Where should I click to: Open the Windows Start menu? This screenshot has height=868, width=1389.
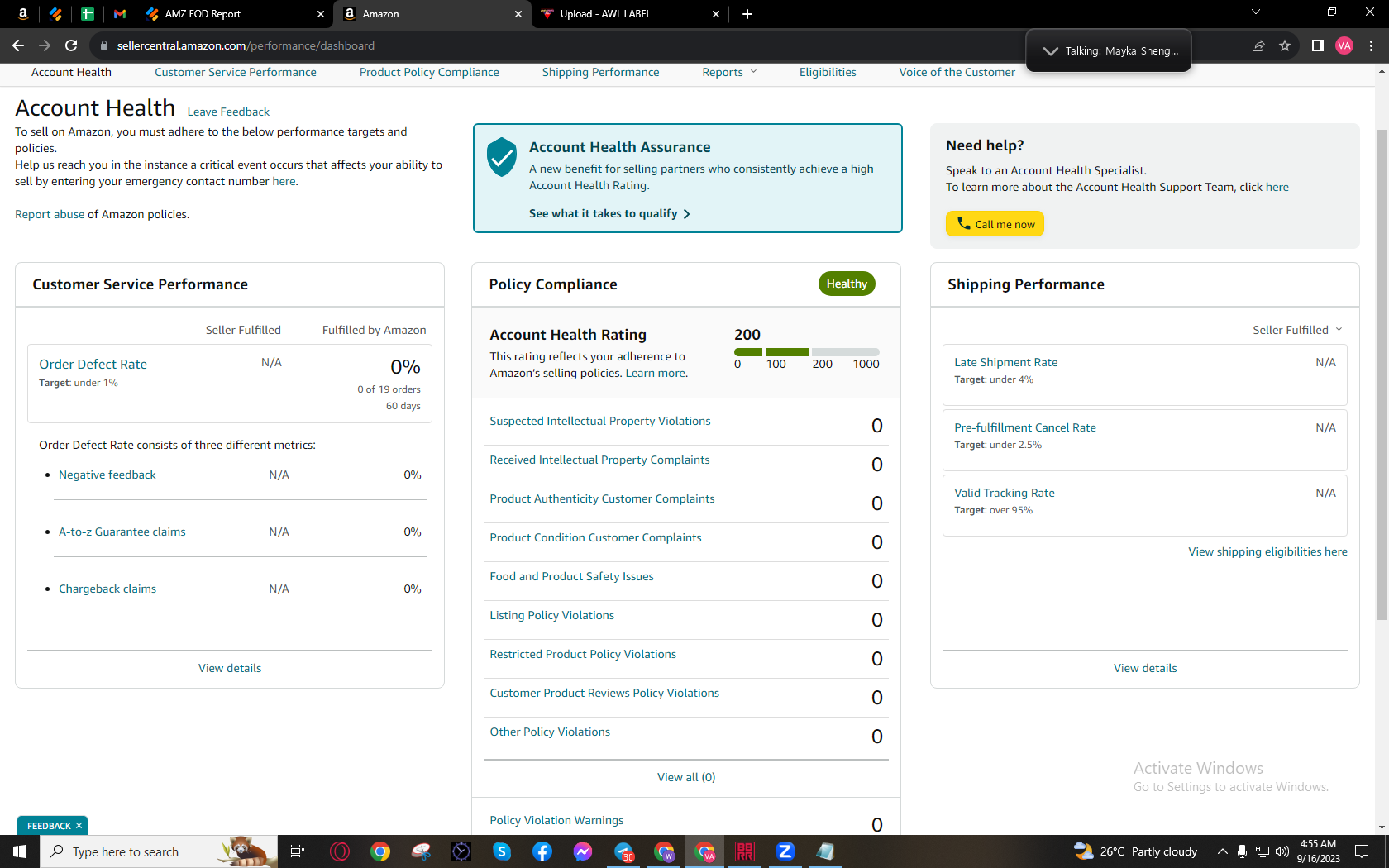(x=20, y=851)
